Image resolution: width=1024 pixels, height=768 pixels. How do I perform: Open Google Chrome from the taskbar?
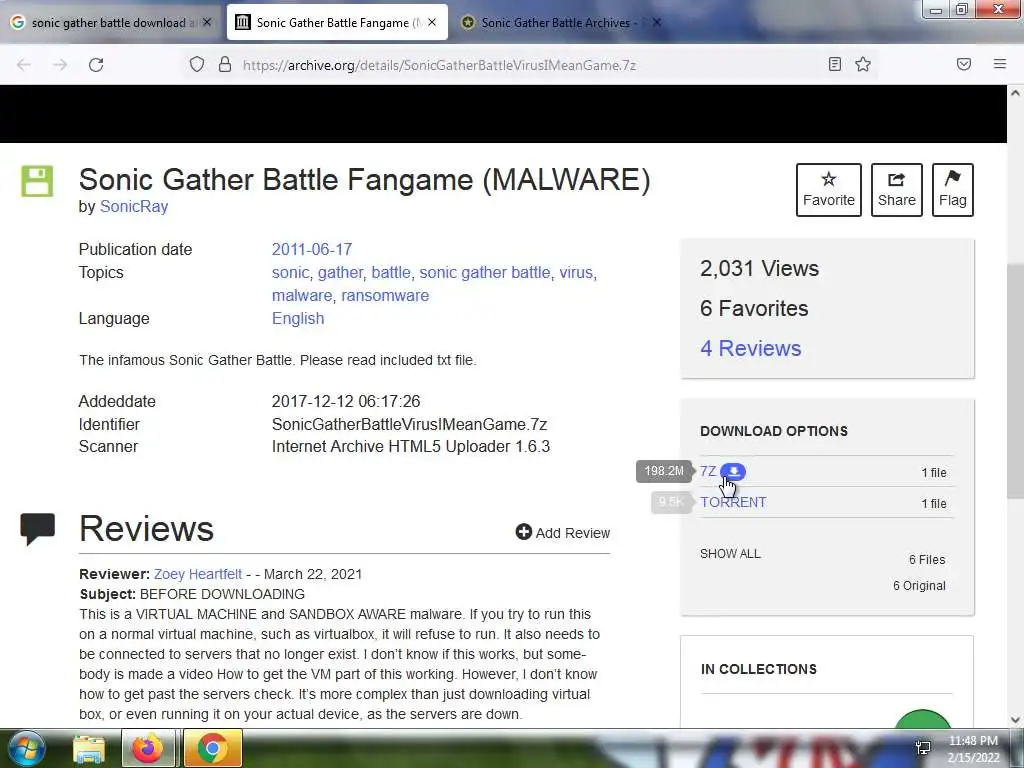[x=212, y=748]
